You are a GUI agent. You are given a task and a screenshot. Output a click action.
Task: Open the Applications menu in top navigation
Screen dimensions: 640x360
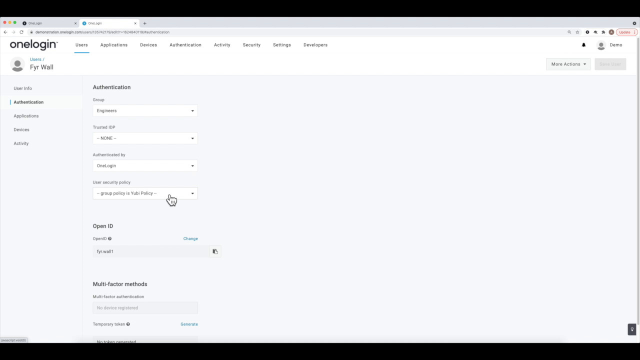pos(114,45)
